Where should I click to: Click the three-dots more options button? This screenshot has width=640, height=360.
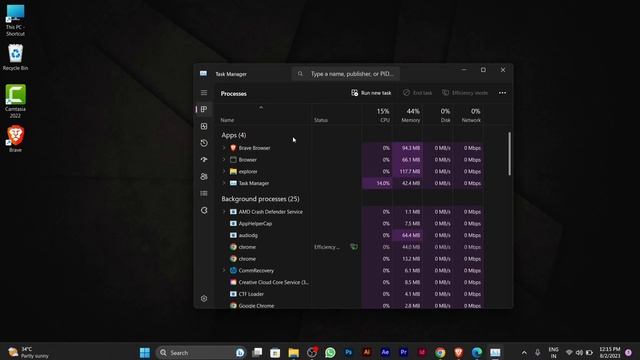(502, 93)
